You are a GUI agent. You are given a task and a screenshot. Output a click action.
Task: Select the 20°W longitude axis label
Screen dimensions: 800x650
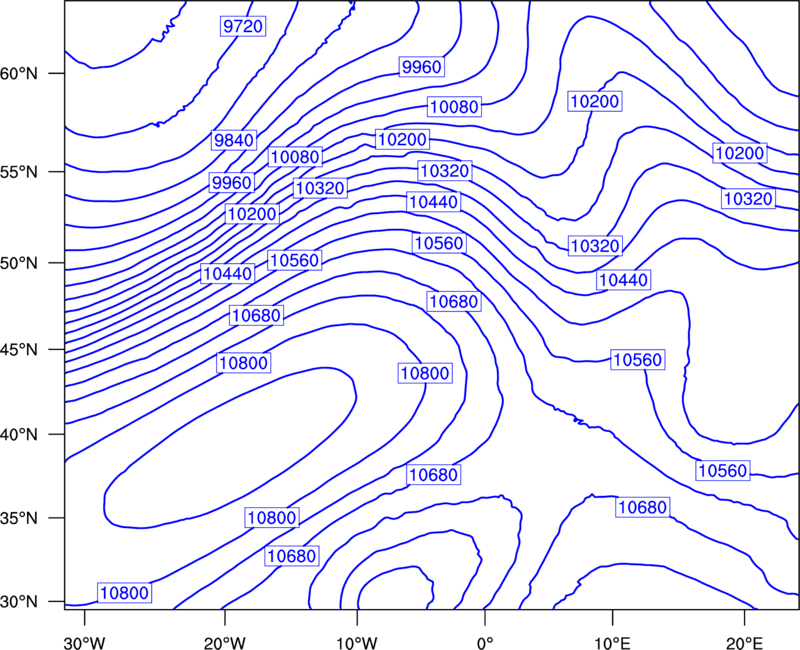[x=225, y=643]
